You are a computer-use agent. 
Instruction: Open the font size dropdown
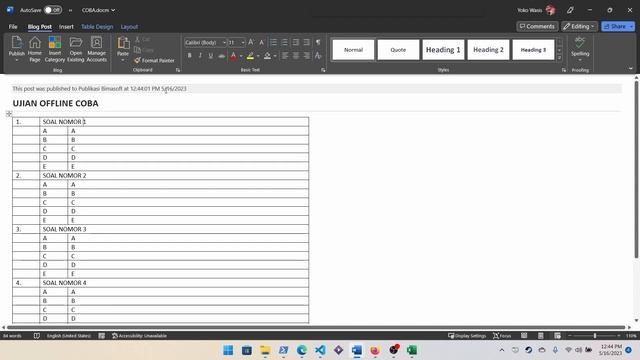(243, 42)
